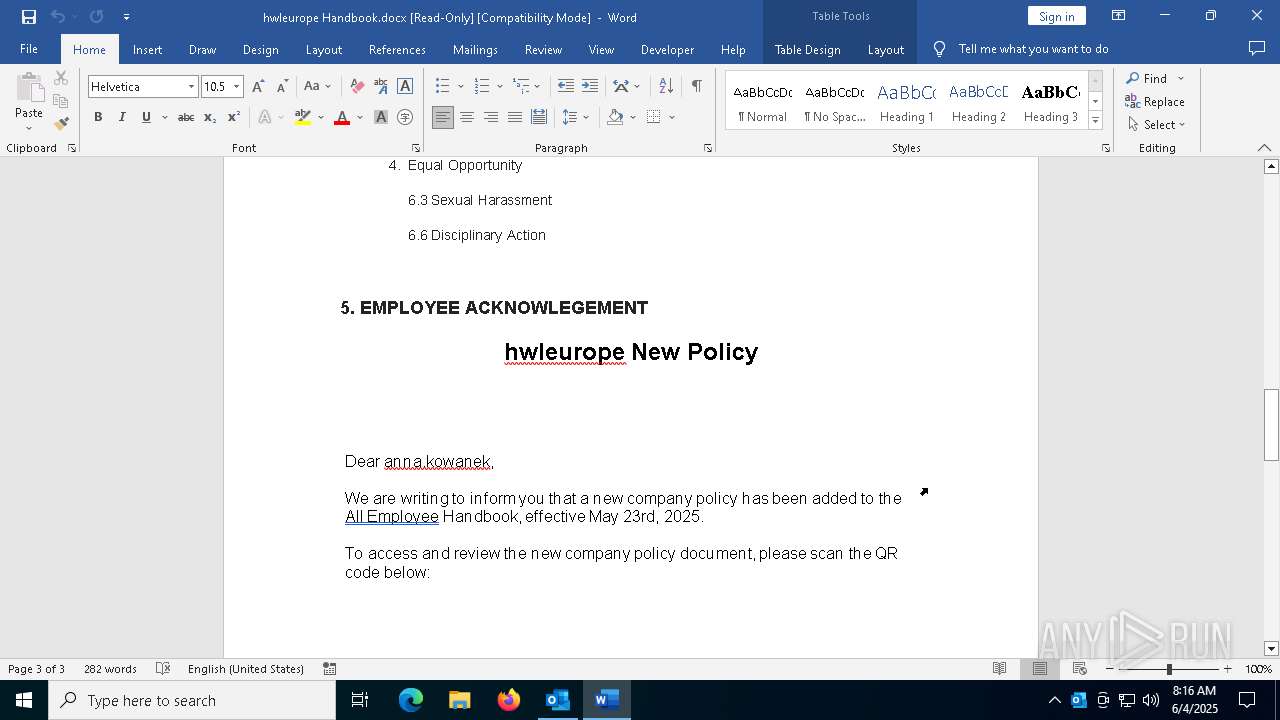Apply the Heading 1 style
This screenshot has height=720, width=1280.
coord(907,102)
